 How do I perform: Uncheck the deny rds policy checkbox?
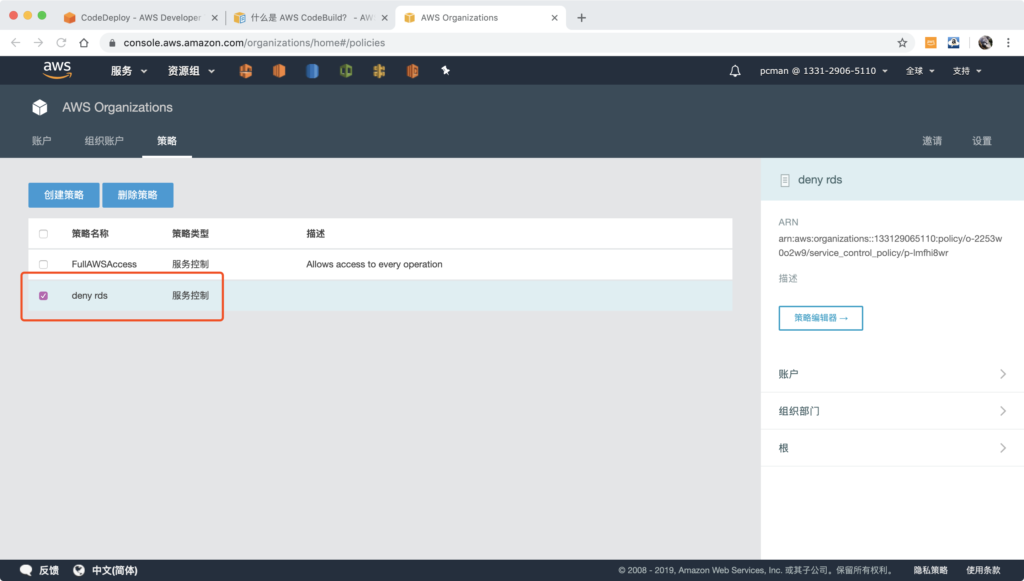(43, 296)
